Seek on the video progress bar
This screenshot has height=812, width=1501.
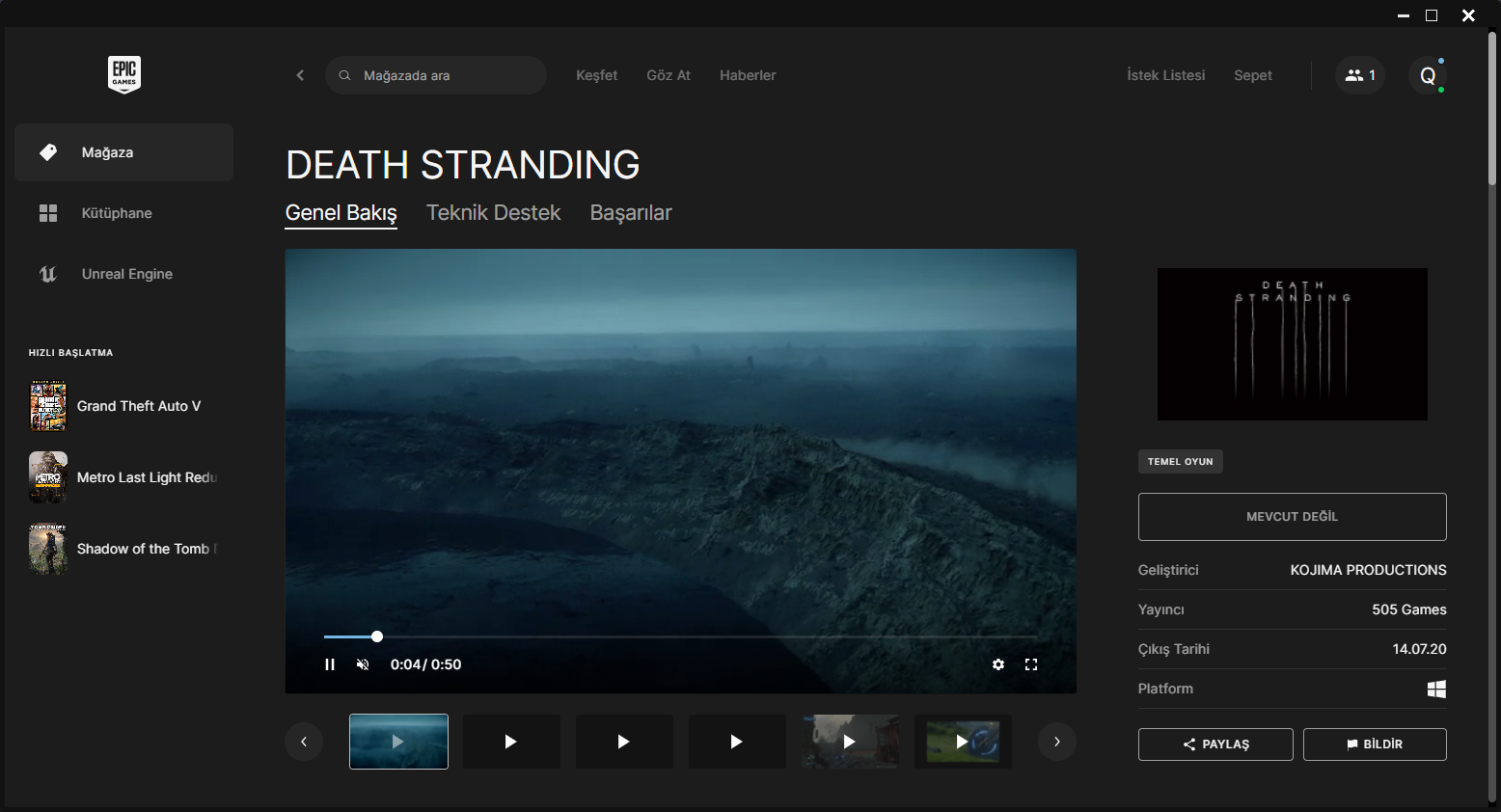pos(680,636)
